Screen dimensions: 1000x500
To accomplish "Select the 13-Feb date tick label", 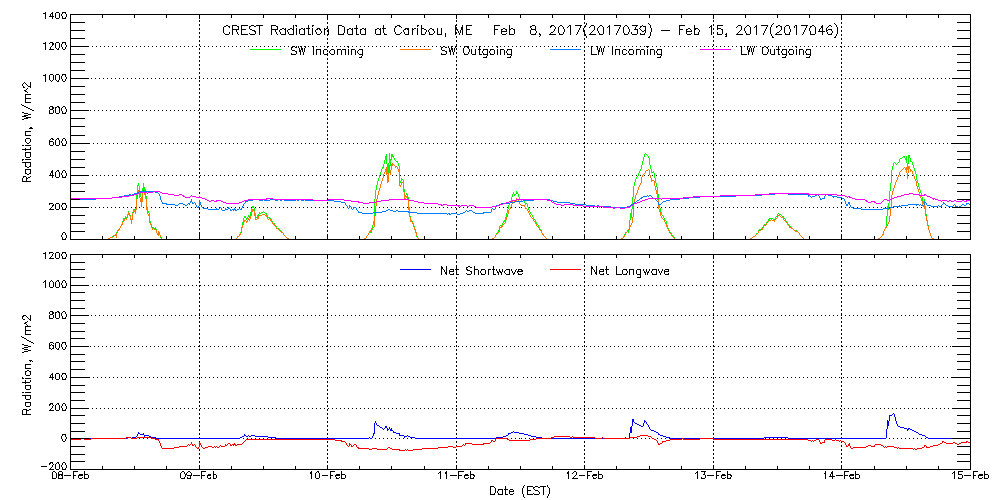I will tap(713, 477).
